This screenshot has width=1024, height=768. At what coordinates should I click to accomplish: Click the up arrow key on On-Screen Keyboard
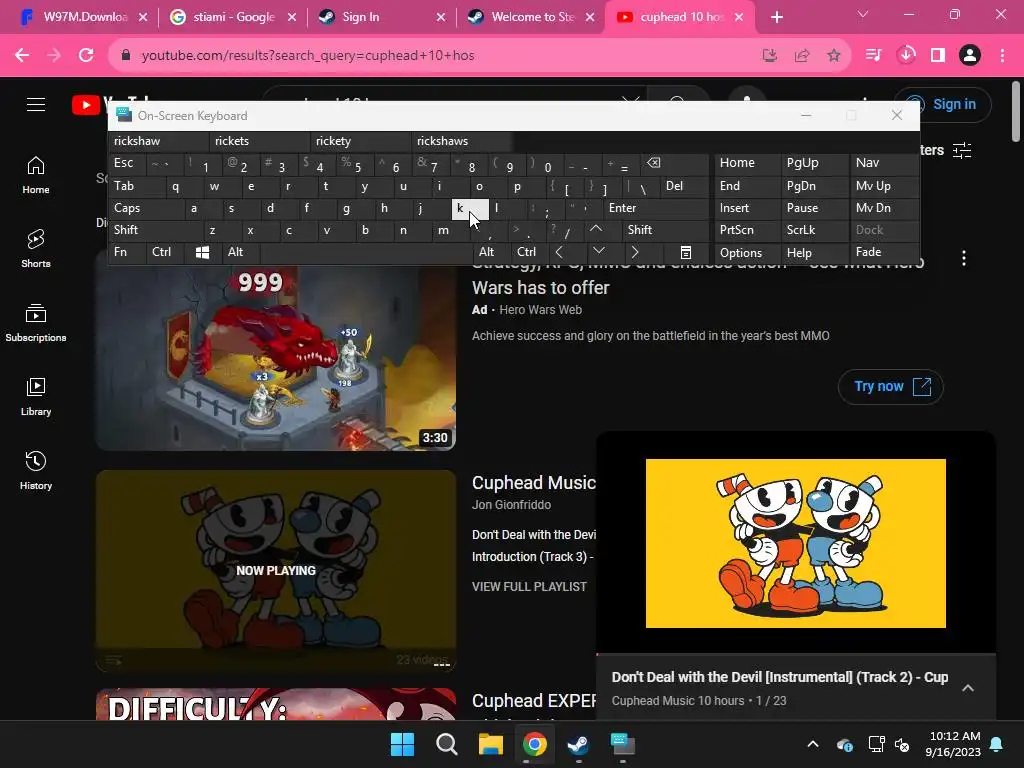596,229
